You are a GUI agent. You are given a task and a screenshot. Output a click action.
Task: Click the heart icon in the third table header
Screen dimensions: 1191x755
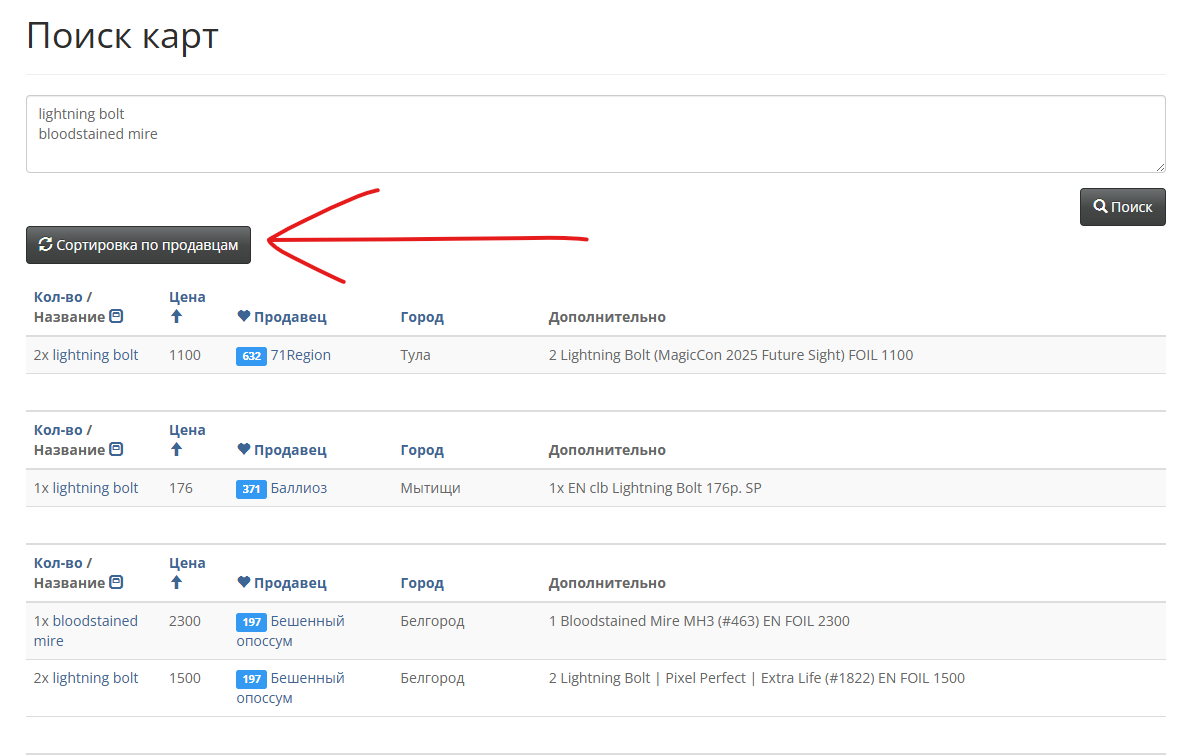coord(244,583)
